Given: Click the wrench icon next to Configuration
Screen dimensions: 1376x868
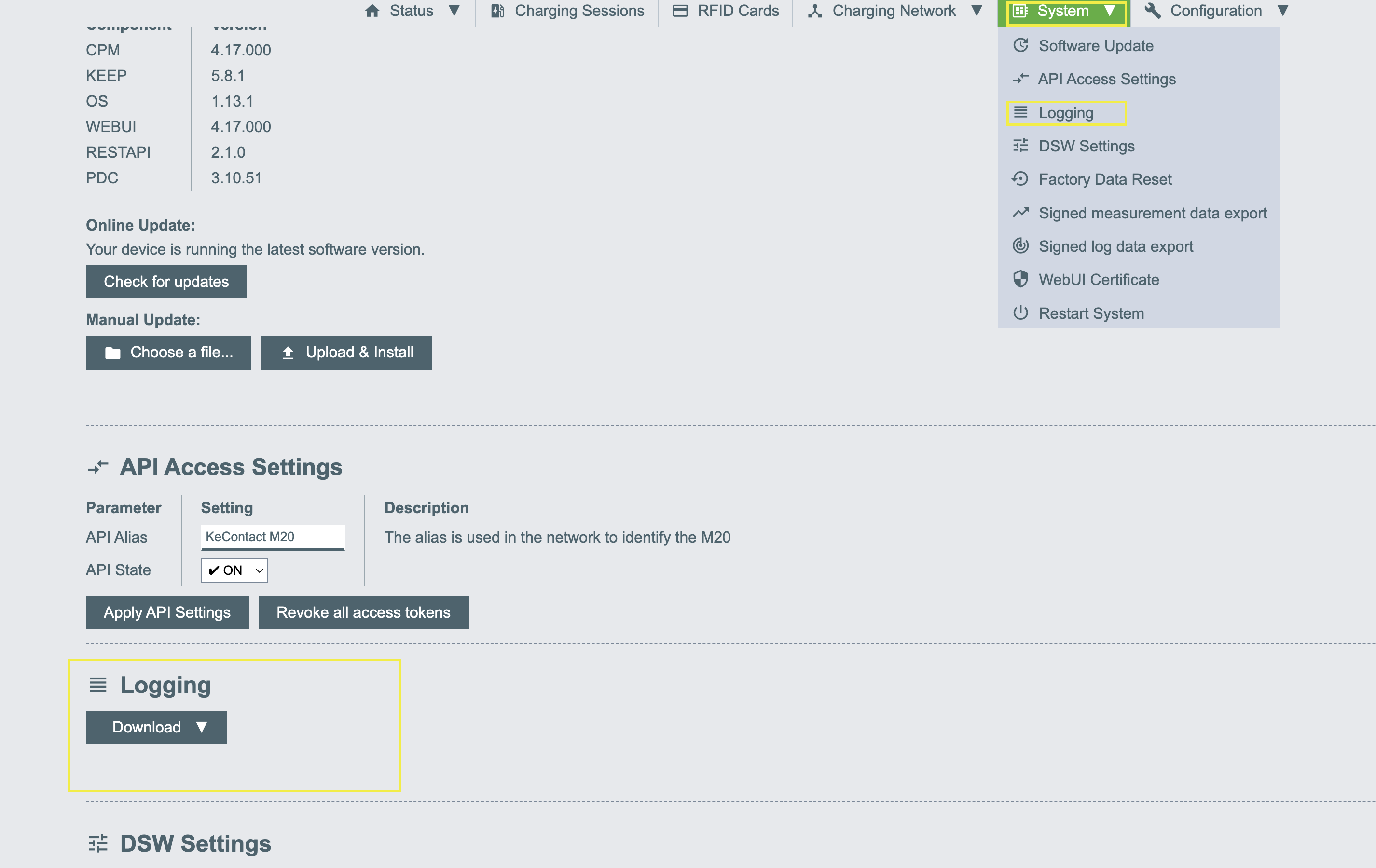Looking at the screenshot, I should [x=1153, y=11].
